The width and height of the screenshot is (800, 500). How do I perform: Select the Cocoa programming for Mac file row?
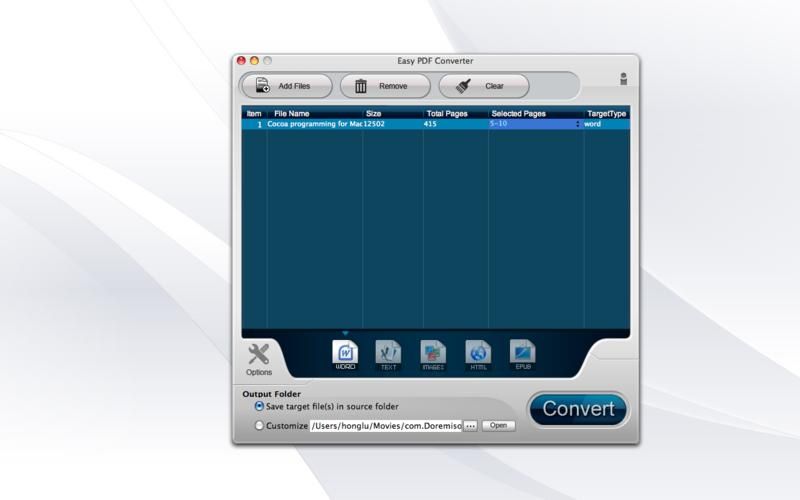coord(436,124)
